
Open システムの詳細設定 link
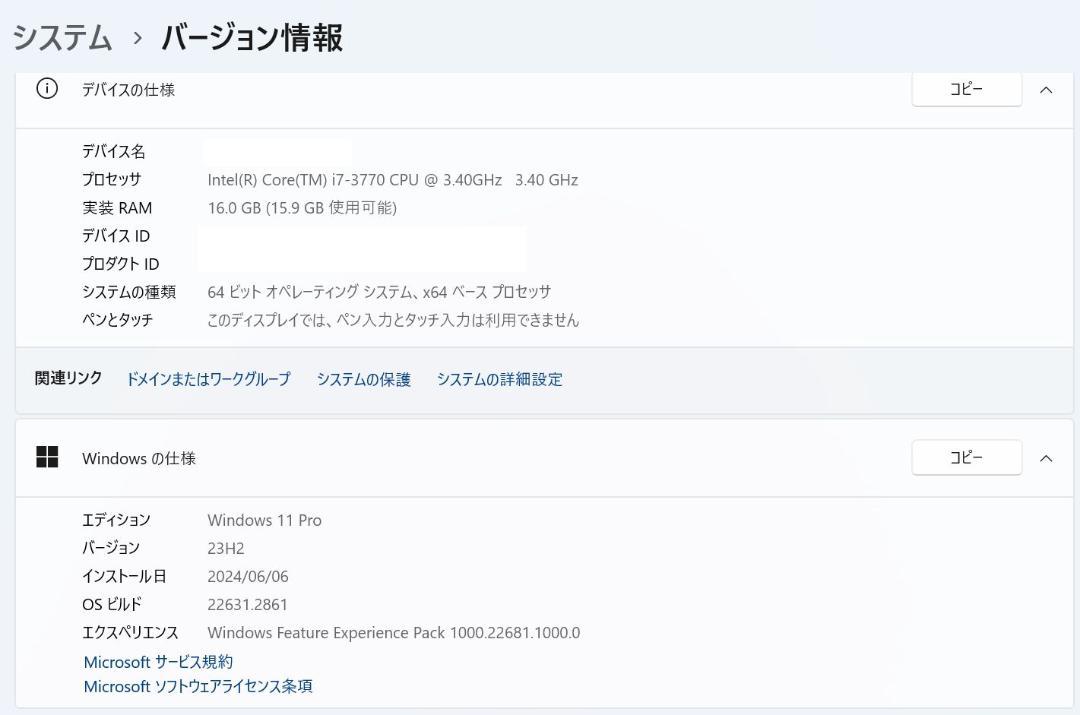click(x=499, y=379)
